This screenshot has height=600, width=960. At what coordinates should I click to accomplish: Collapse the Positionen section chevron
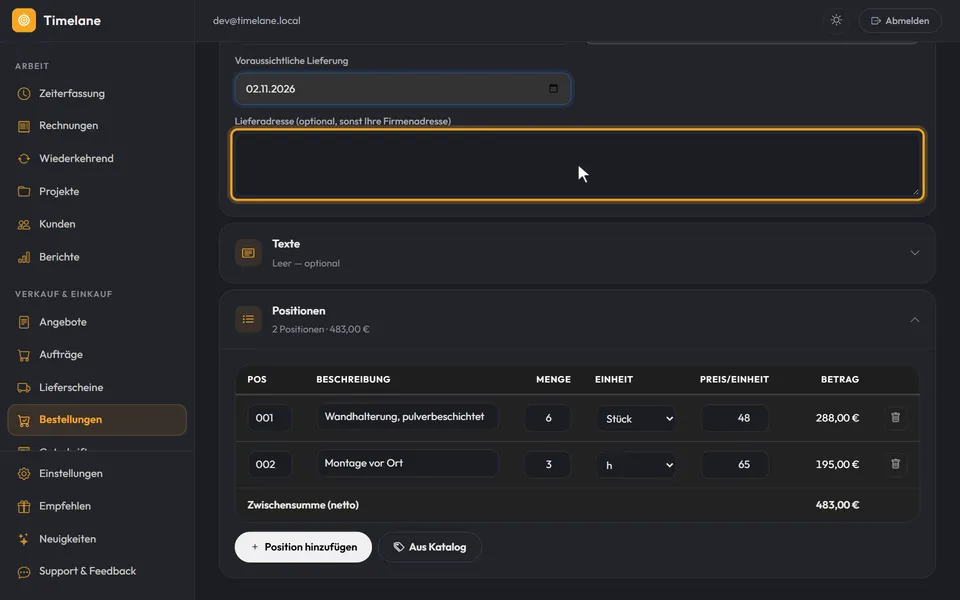(x=915, y=320)
